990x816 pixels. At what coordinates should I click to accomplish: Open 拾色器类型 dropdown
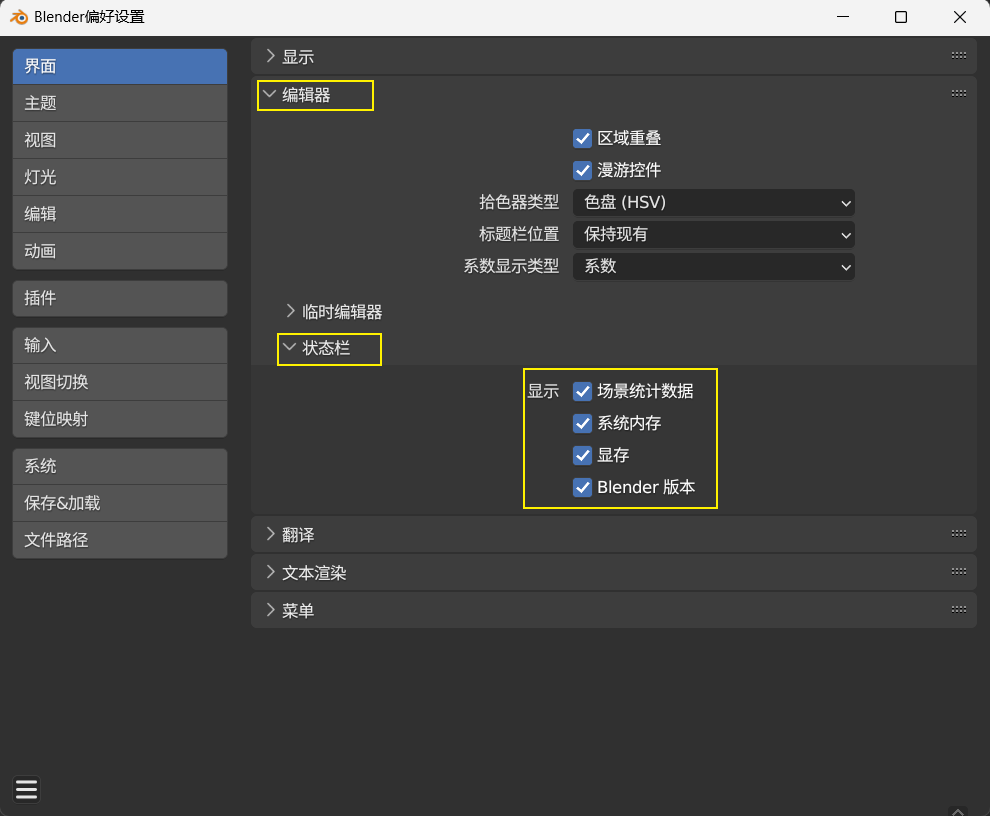(713, 203)
